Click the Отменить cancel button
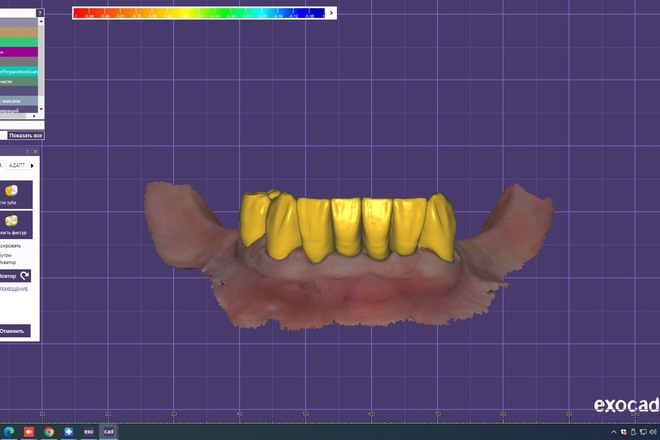Screen dimensions: 660x440 14,331
